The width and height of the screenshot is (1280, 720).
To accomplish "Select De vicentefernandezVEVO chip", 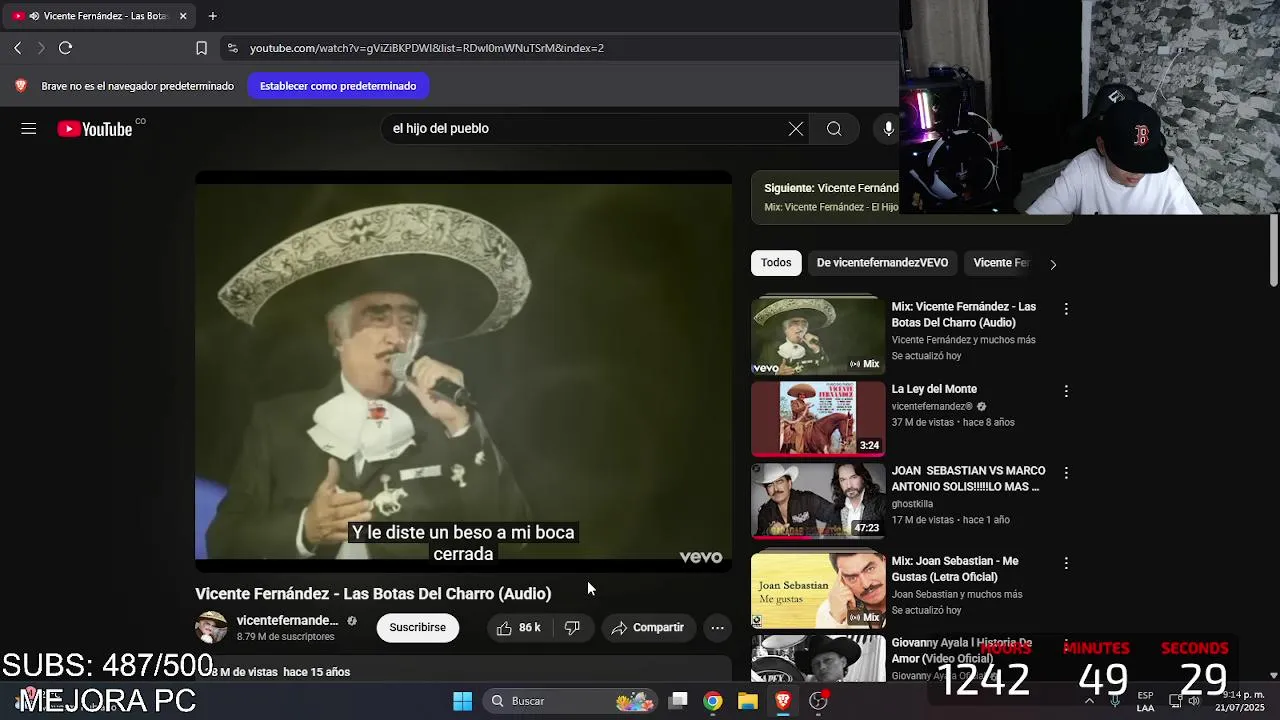I will coord(882,263).
